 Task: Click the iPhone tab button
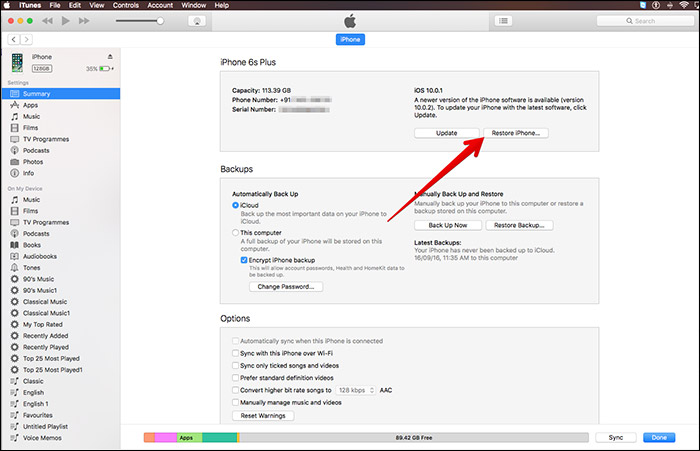point(350,39)
